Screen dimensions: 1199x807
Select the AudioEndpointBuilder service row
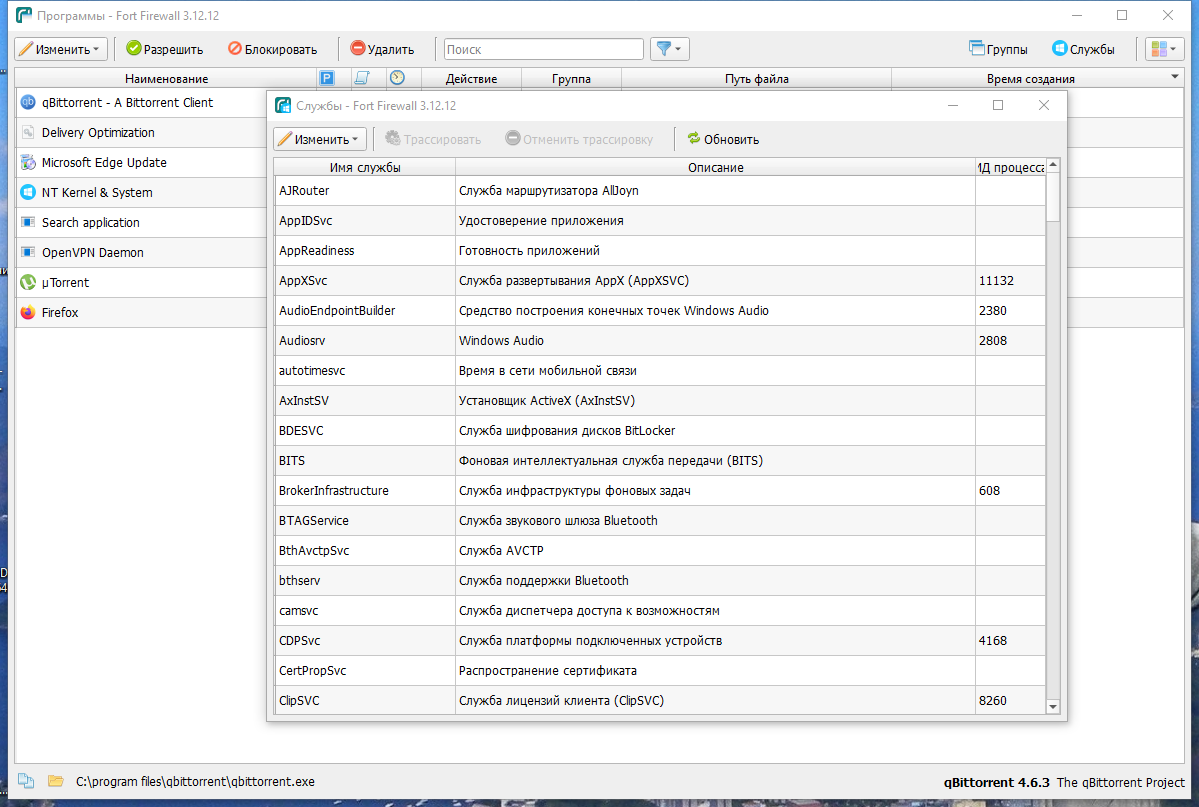pos(659,310)
